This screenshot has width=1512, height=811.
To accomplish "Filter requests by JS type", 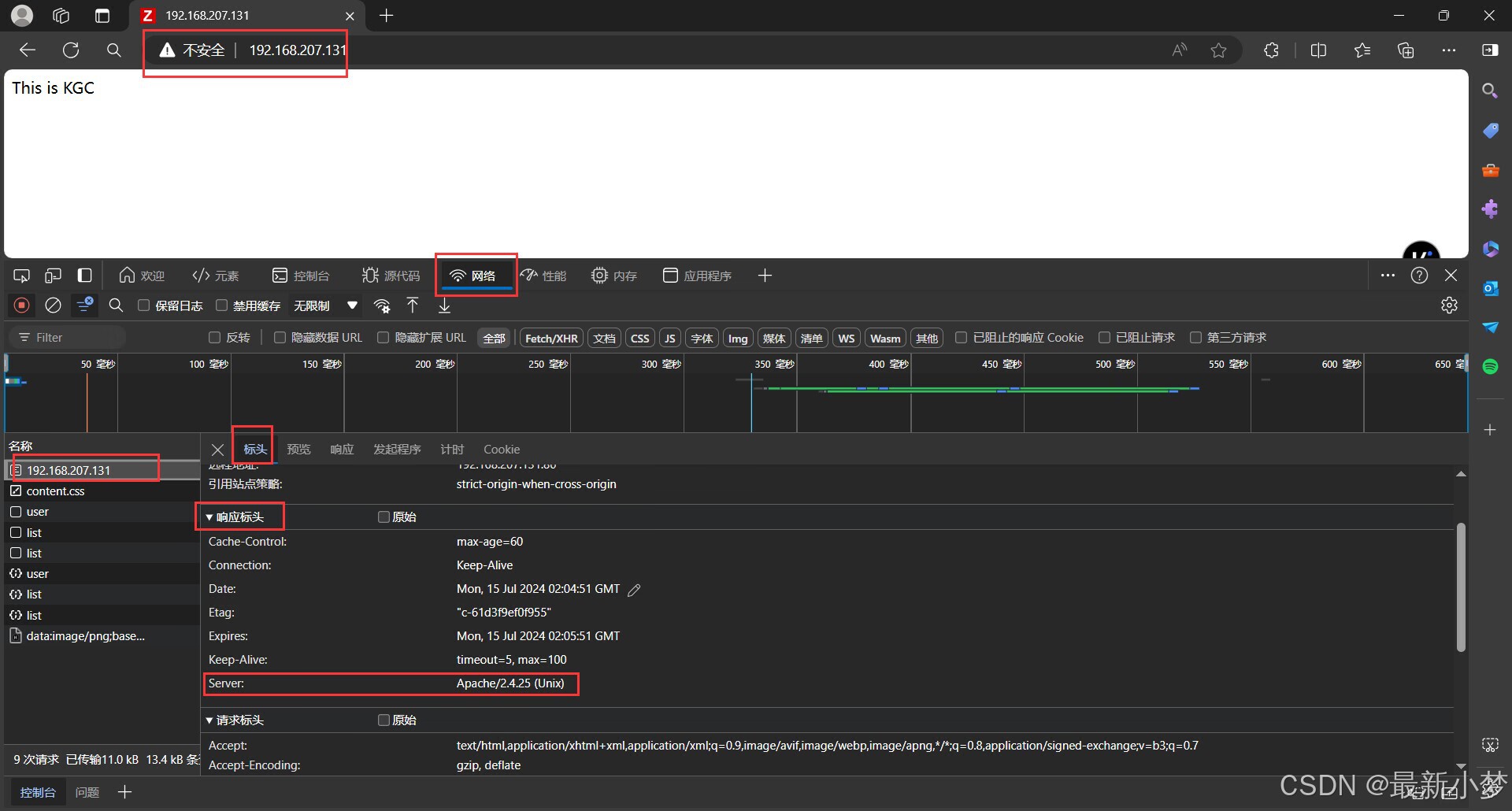I will 669,339.
